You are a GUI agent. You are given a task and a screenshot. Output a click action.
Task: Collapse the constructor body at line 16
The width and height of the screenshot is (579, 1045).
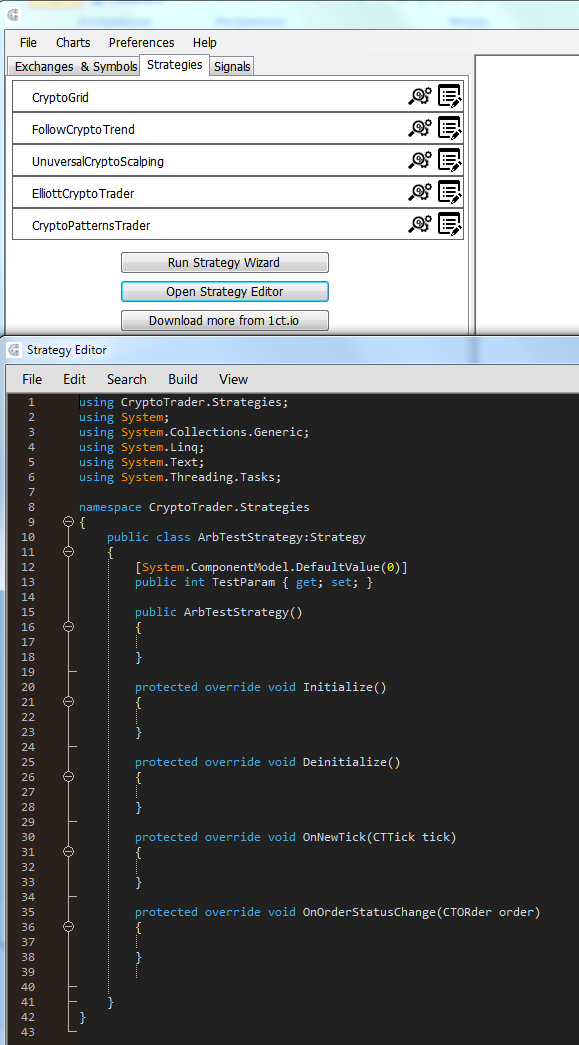pyautogui.click(x=68, y=626)
